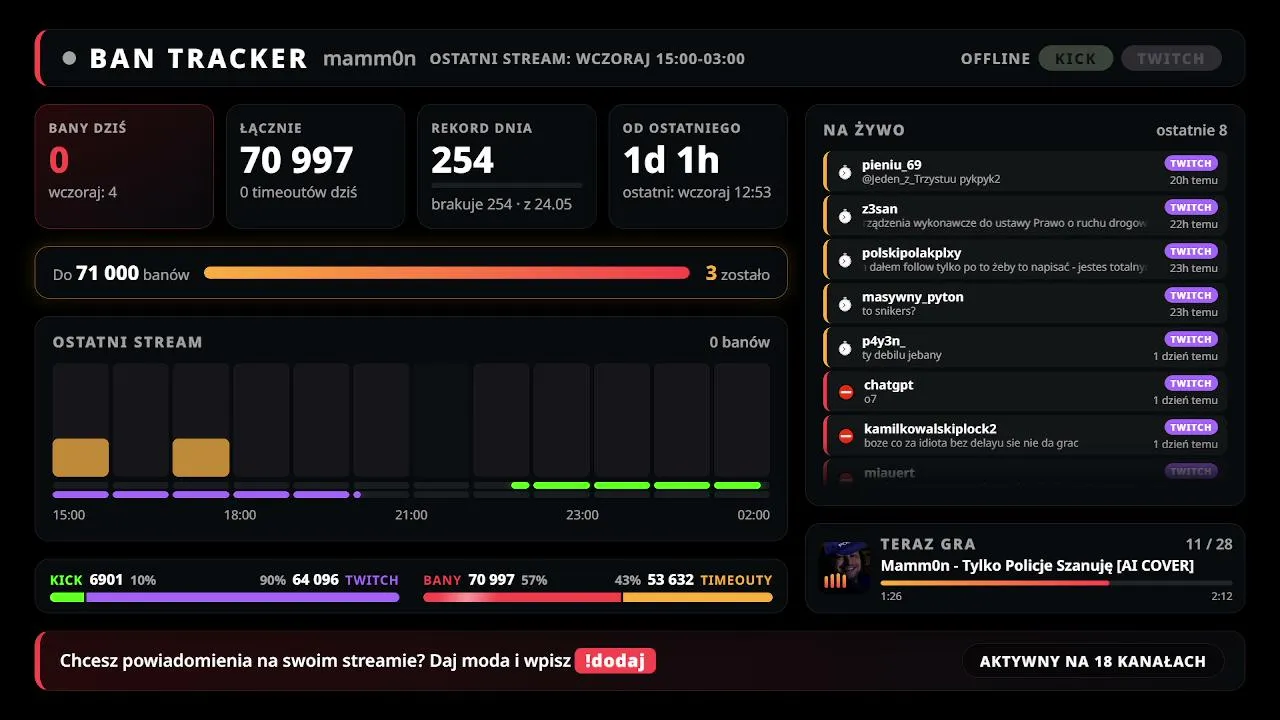Viewport: 1280px width, 720px height.
Task: Click the mamm0n channel name in the header
Action: pyautogui.click(x=369, y=58)
